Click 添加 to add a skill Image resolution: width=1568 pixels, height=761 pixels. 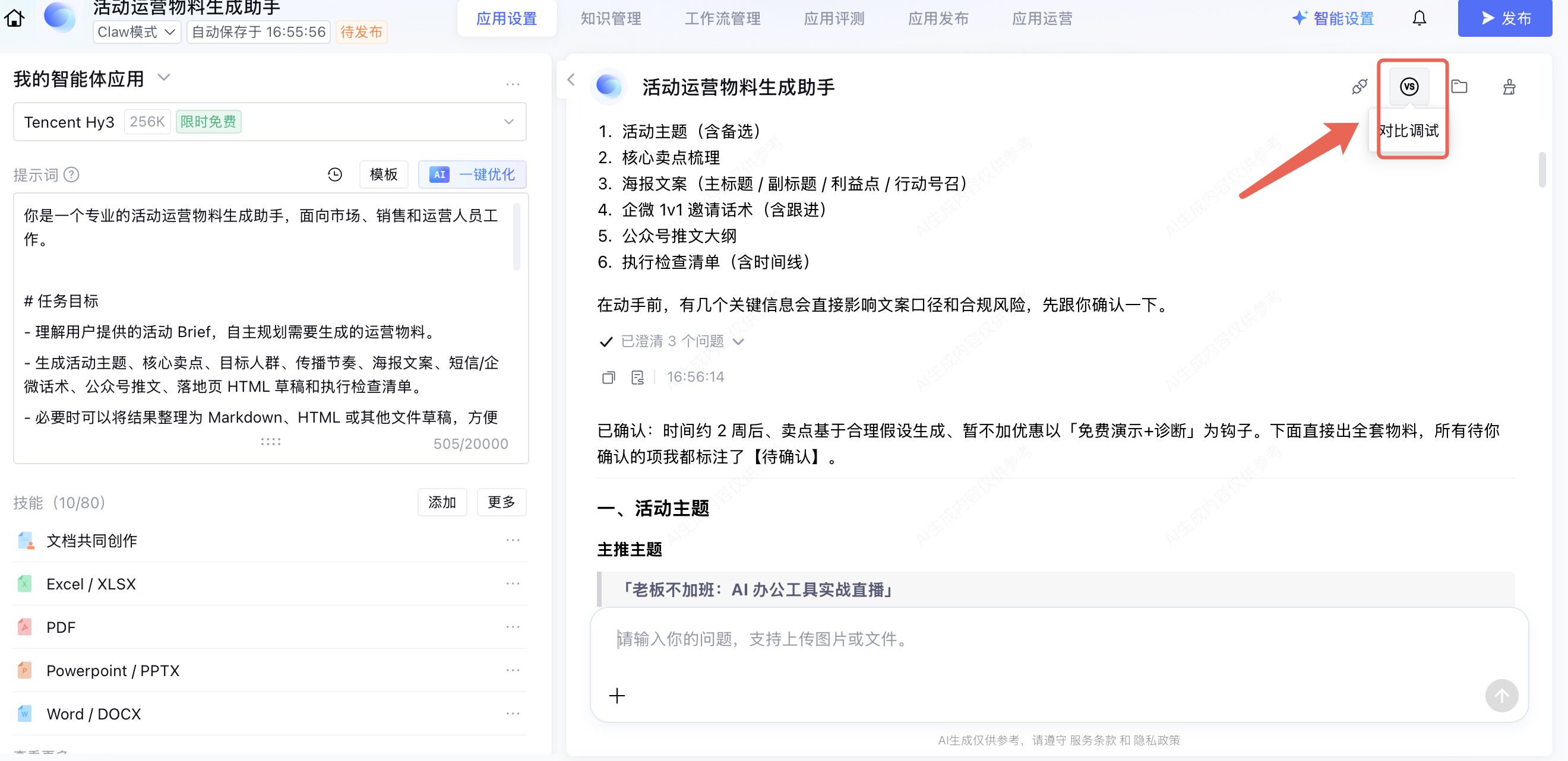(x=442, y=502)
